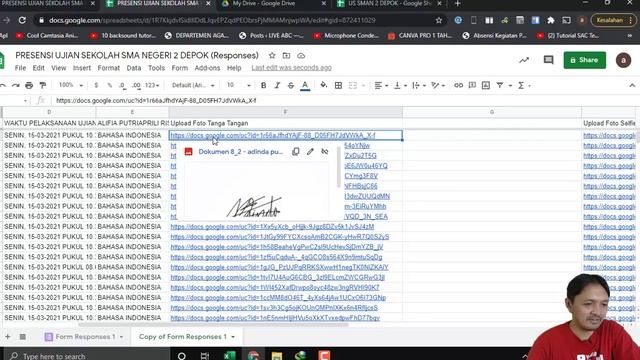Open CANVA PRO 1 TAH bookmark
640x360 pixels.
[x=420, y=36]
